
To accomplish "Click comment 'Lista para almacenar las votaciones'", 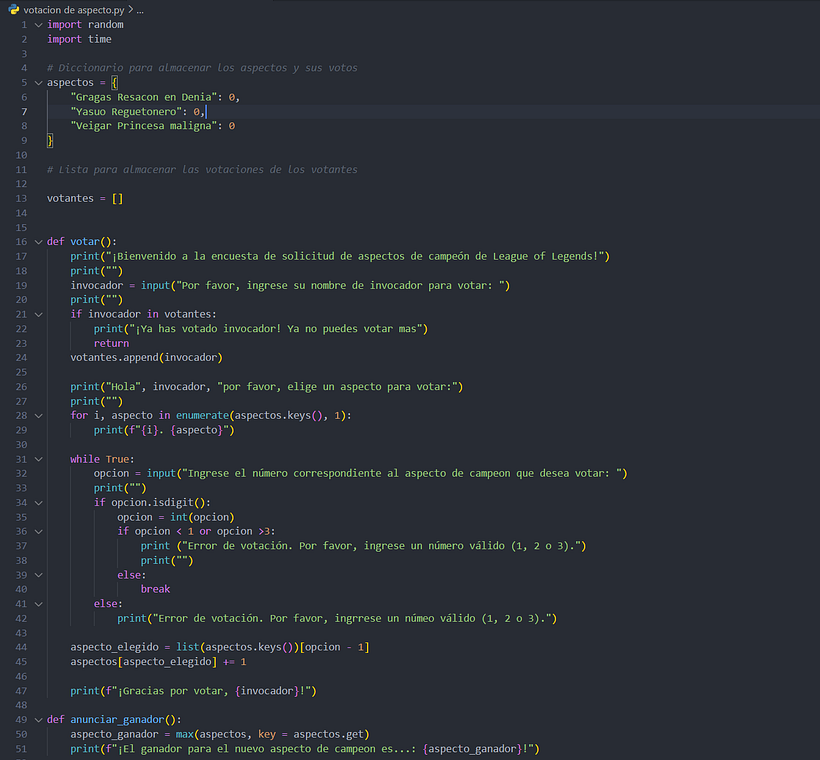I will coord(202,169).
